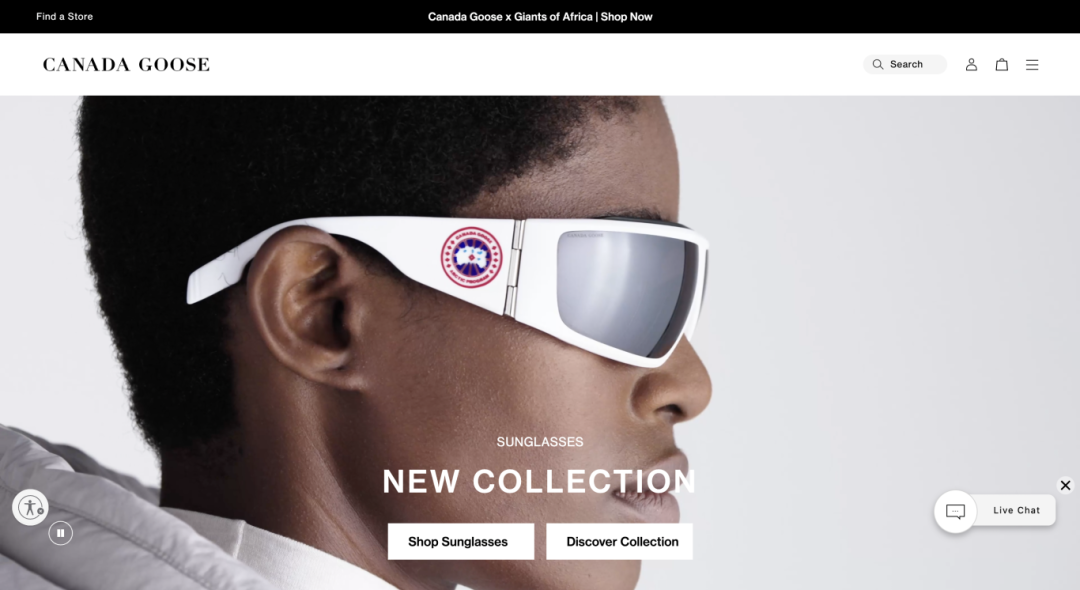Screen dimensions: 1080x590
Task: Click the SUNGLASSES label text
Action: coord(540,442)
